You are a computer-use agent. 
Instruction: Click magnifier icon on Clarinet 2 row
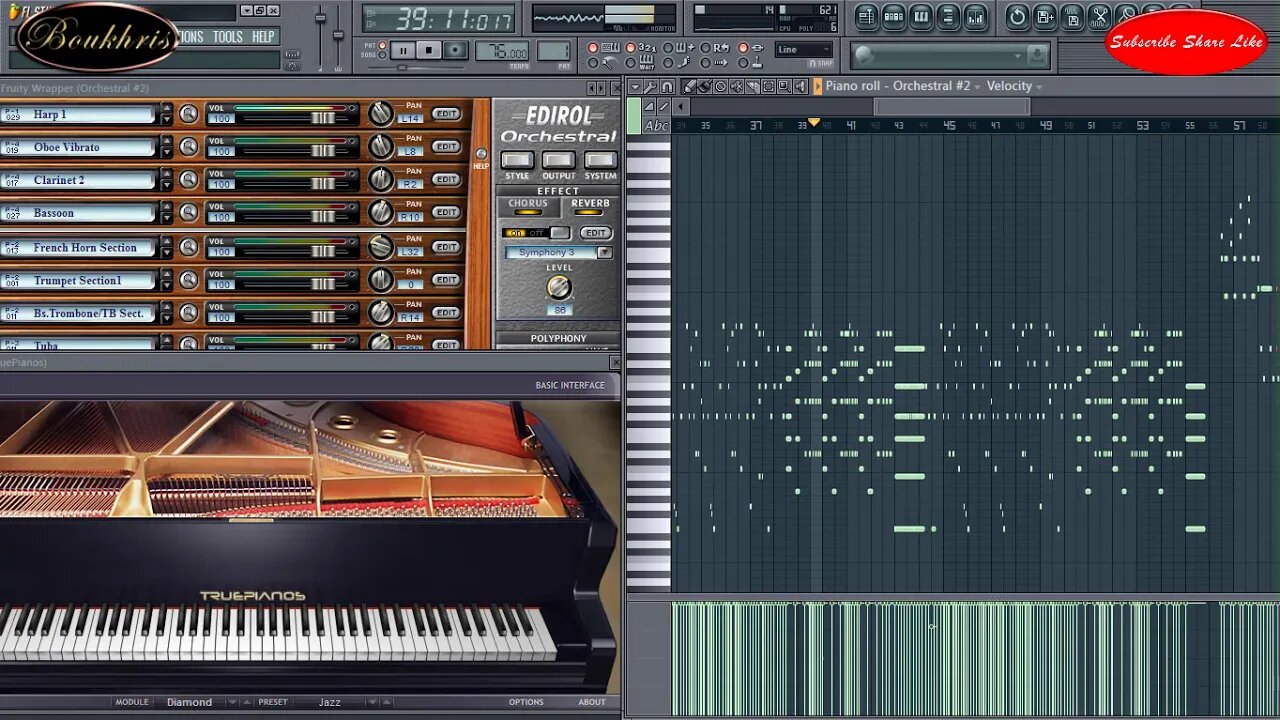(188, 180)
